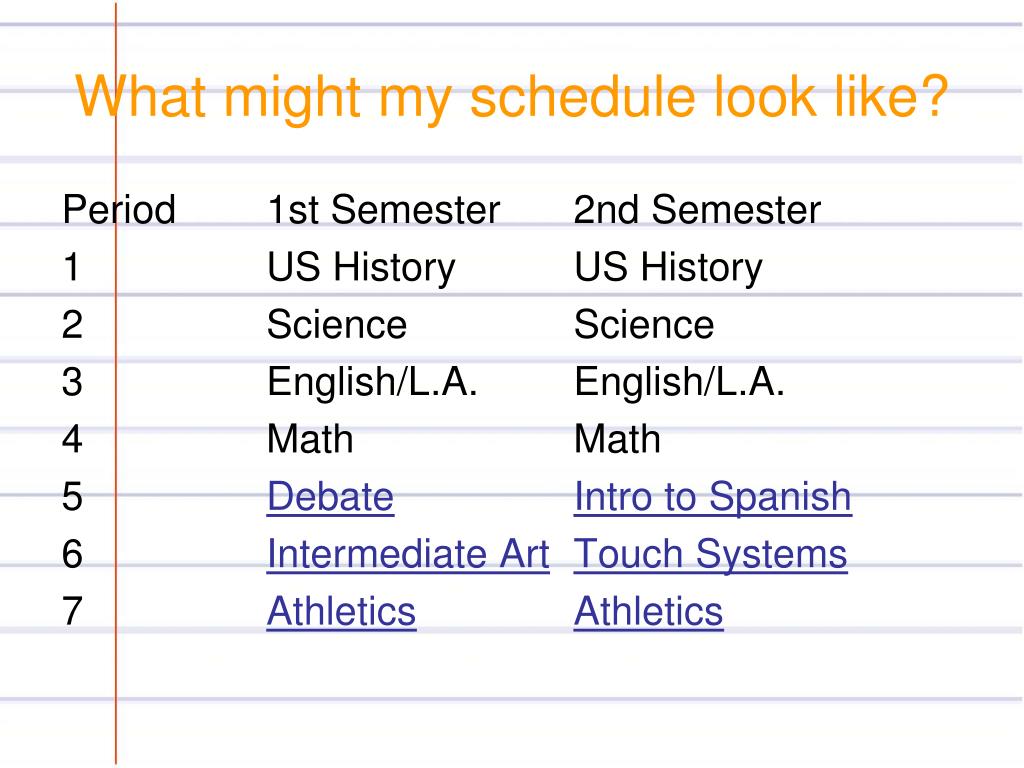Screen dimensions: 1024x768
Task: Click Science in 2nd Semester column
Action: 644,325
